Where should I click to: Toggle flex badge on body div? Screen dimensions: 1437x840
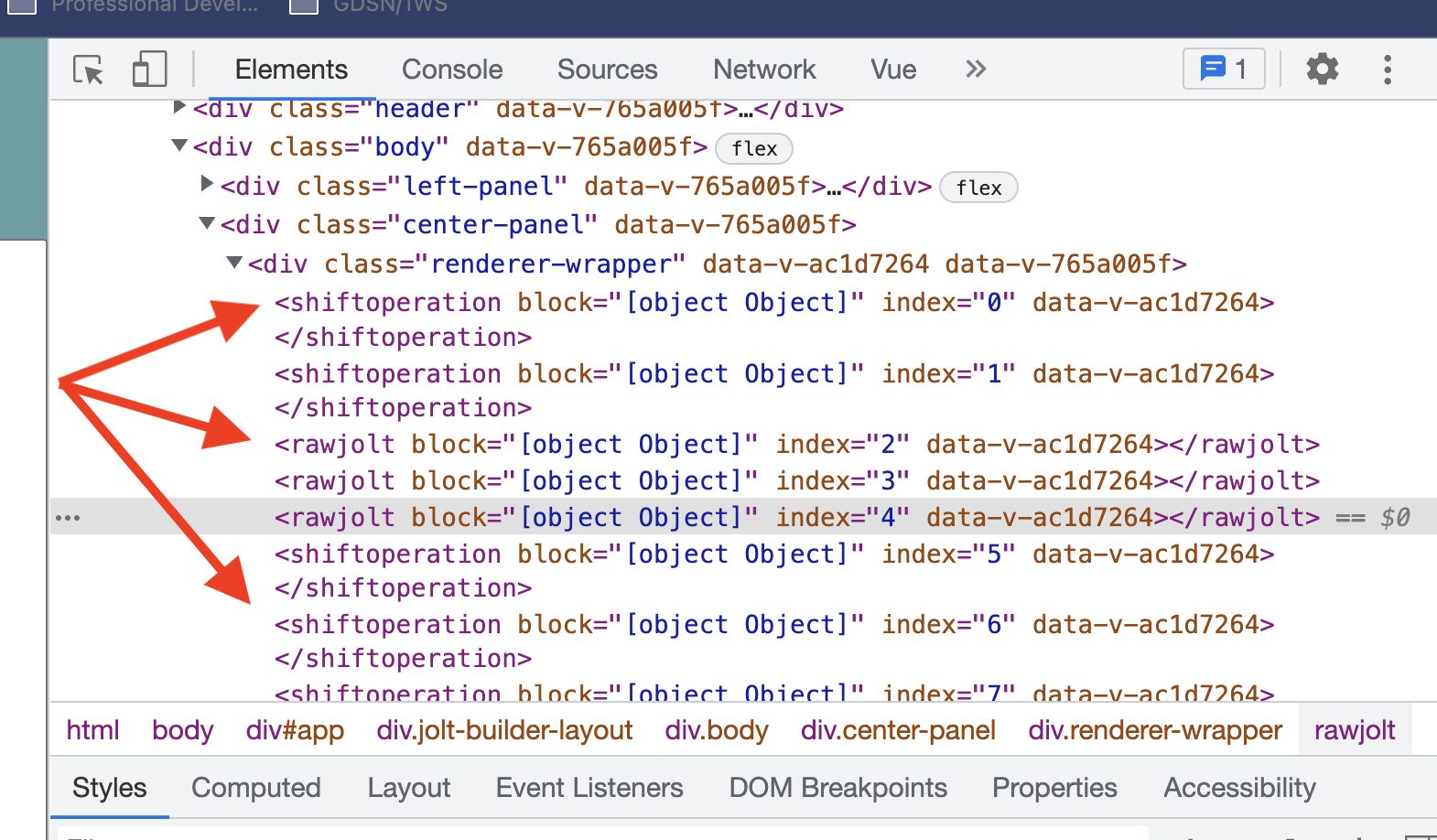coord(754,148)
